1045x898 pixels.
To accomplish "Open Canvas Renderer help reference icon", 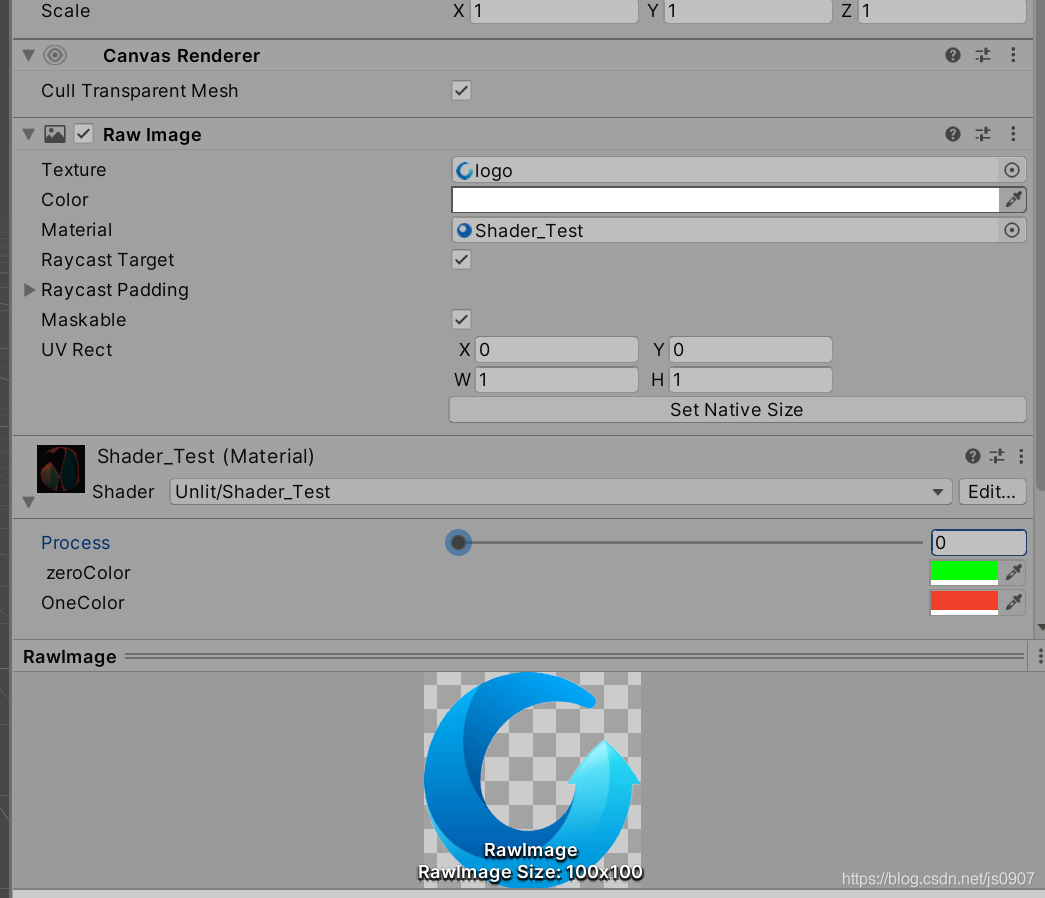I will point(952,55).
